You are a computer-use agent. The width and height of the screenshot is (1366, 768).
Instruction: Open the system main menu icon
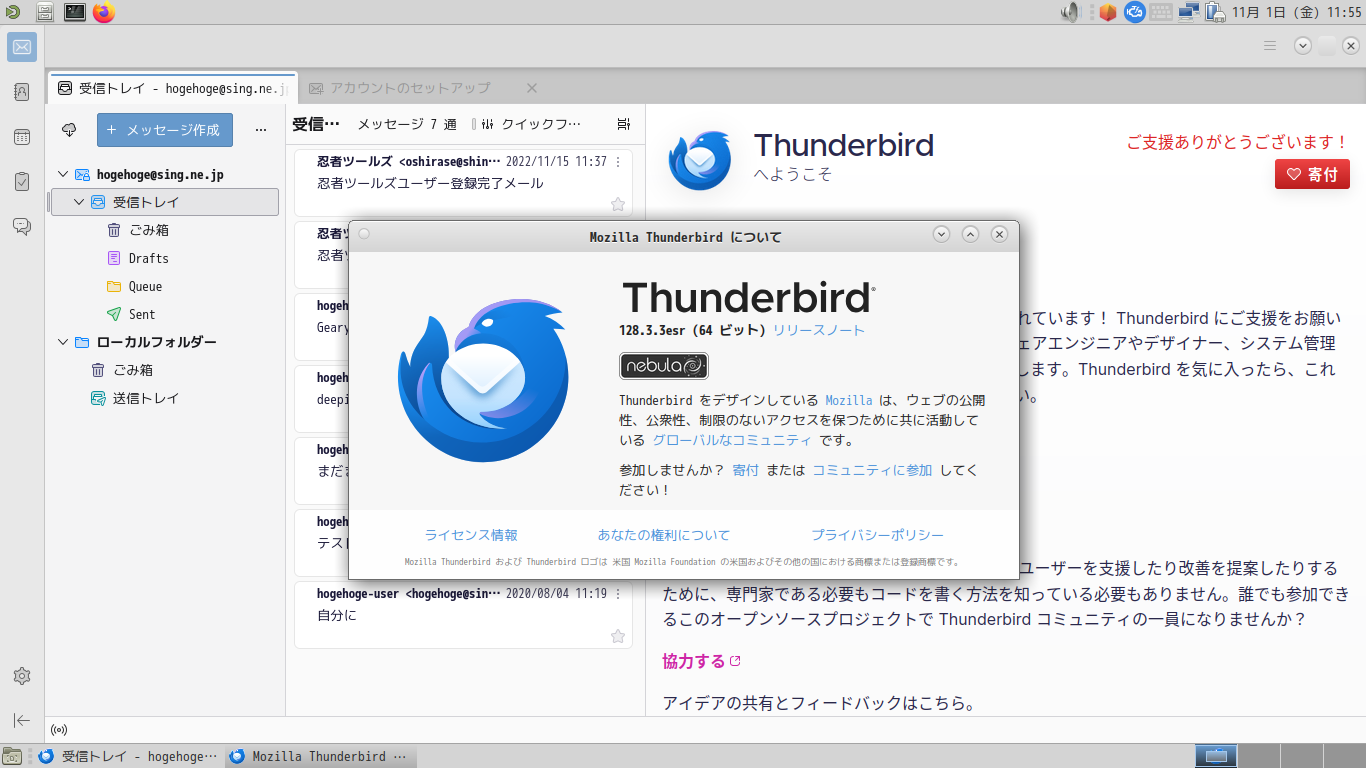[x=14, y=12]
